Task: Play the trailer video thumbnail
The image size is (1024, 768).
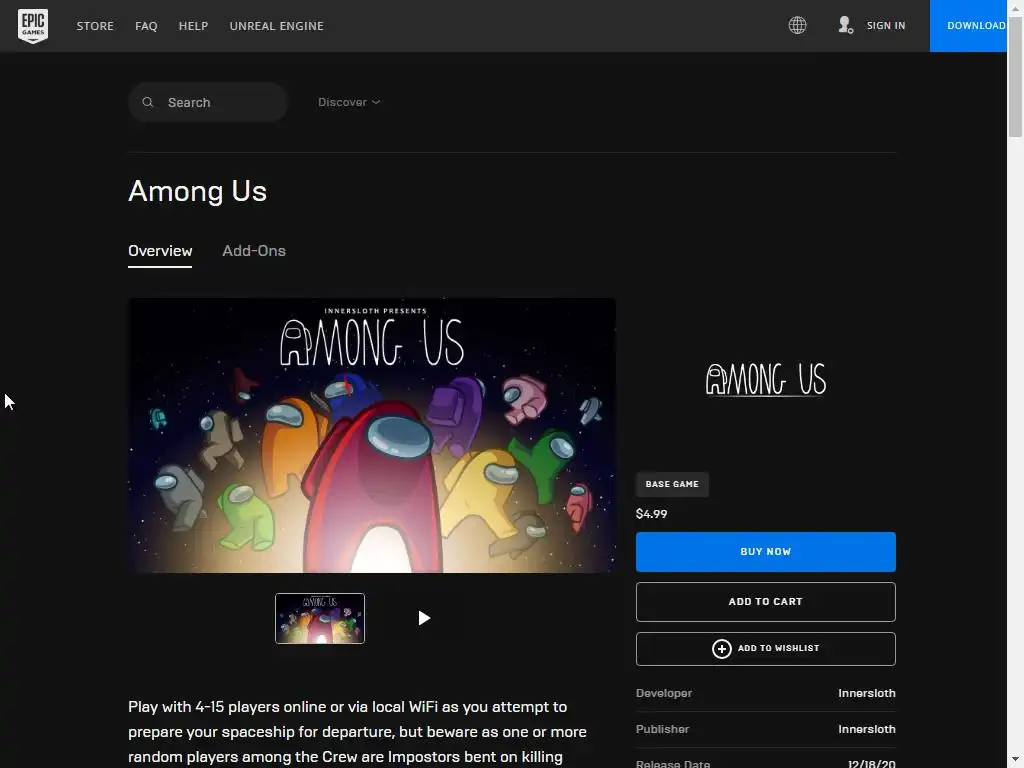Action: (x=424, y=618)
